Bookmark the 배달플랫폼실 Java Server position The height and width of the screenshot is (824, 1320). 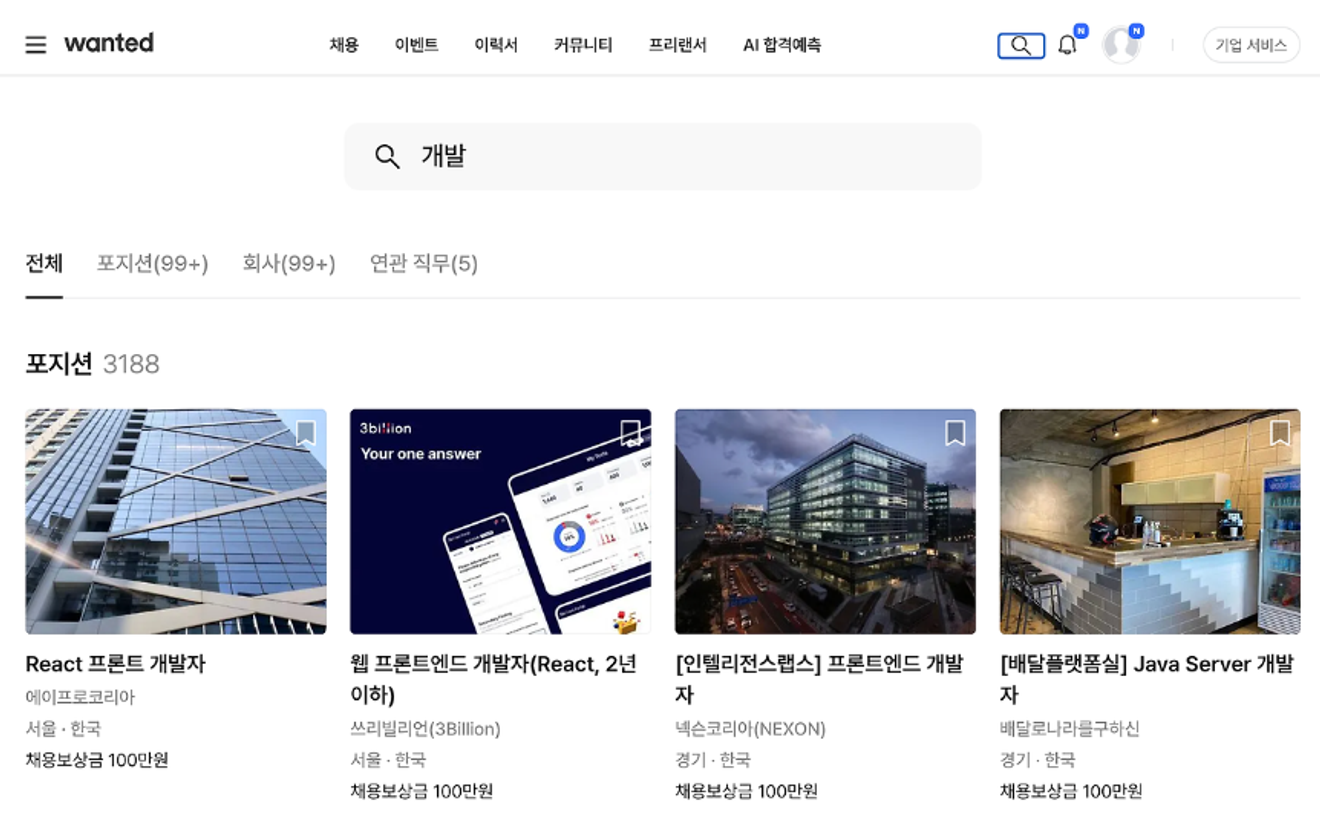point(1280,433)
